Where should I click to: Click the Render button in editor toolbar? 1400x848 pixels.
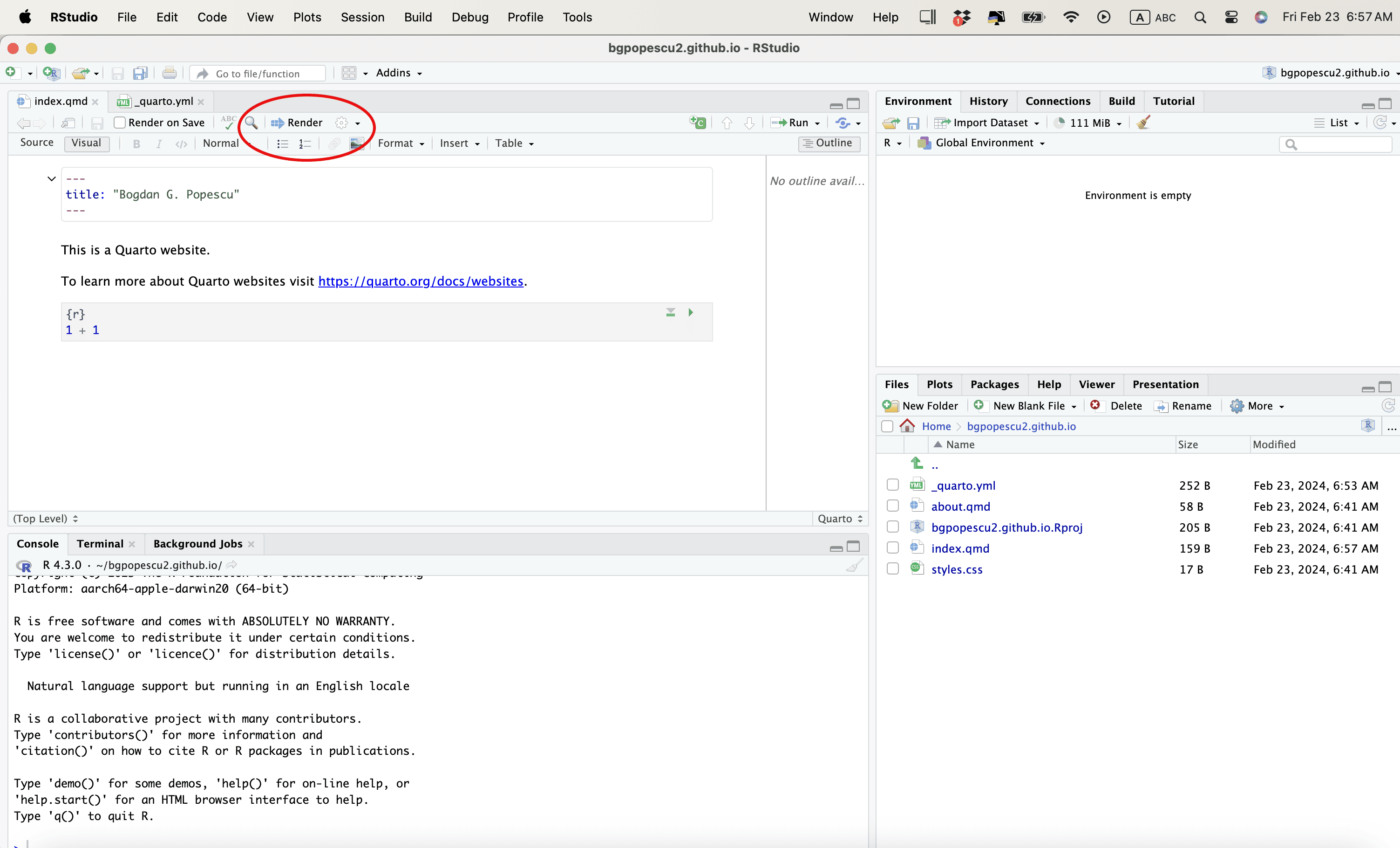pos(297,123)
